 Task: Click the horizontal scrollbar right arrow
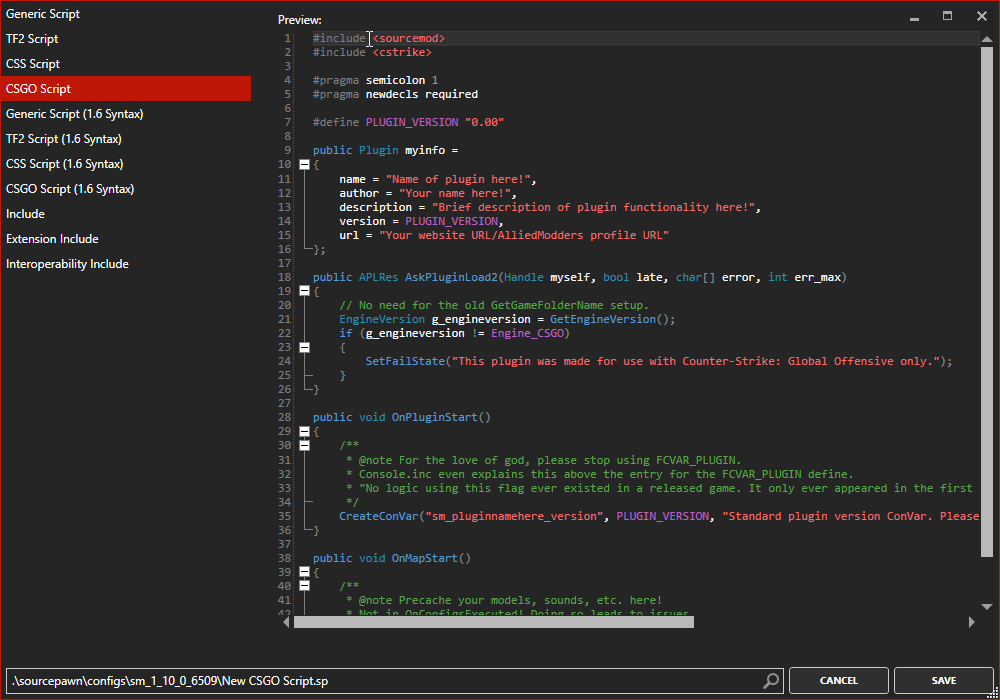971,622
